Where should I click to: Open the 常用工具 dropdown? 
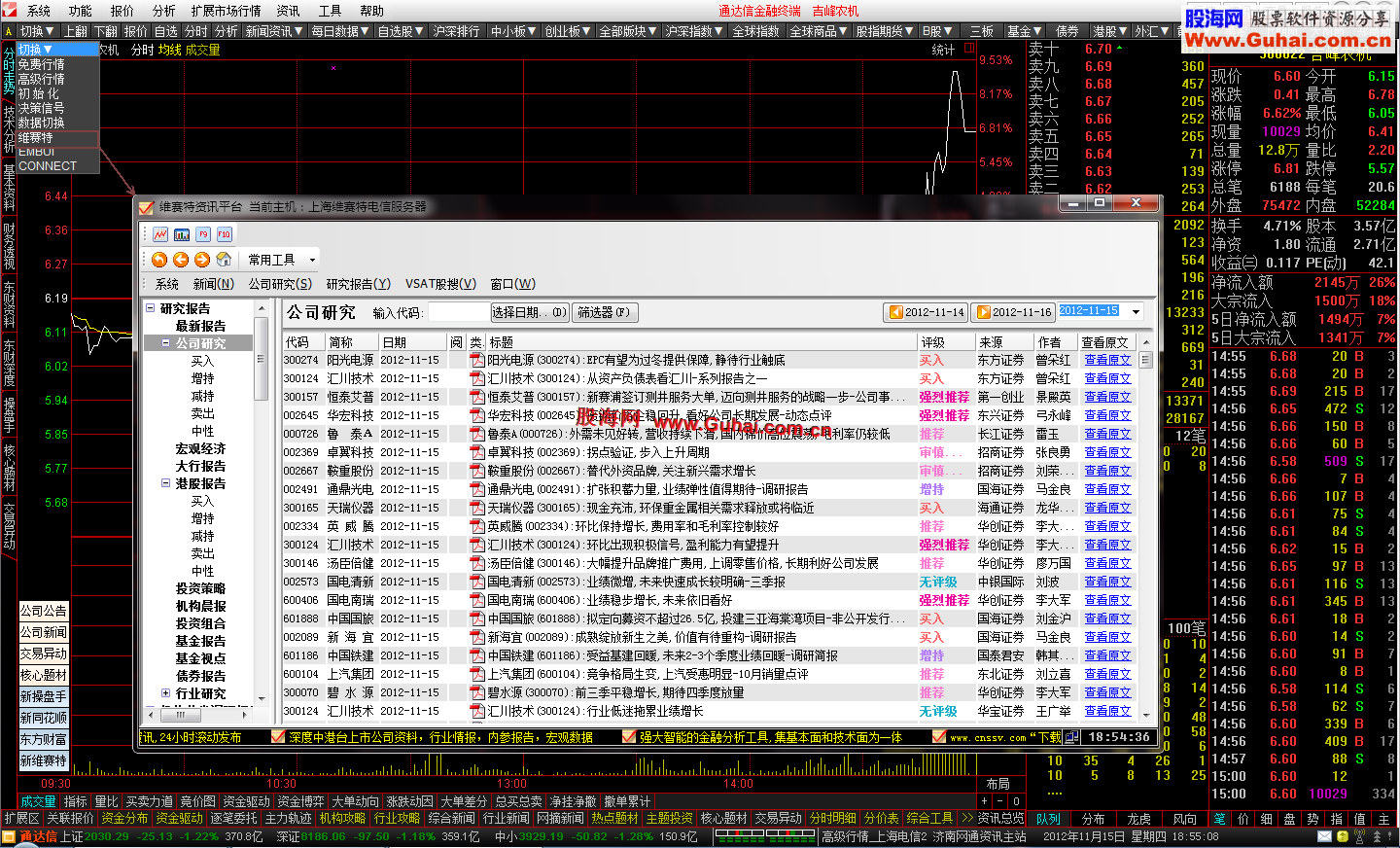click(282, 260)
